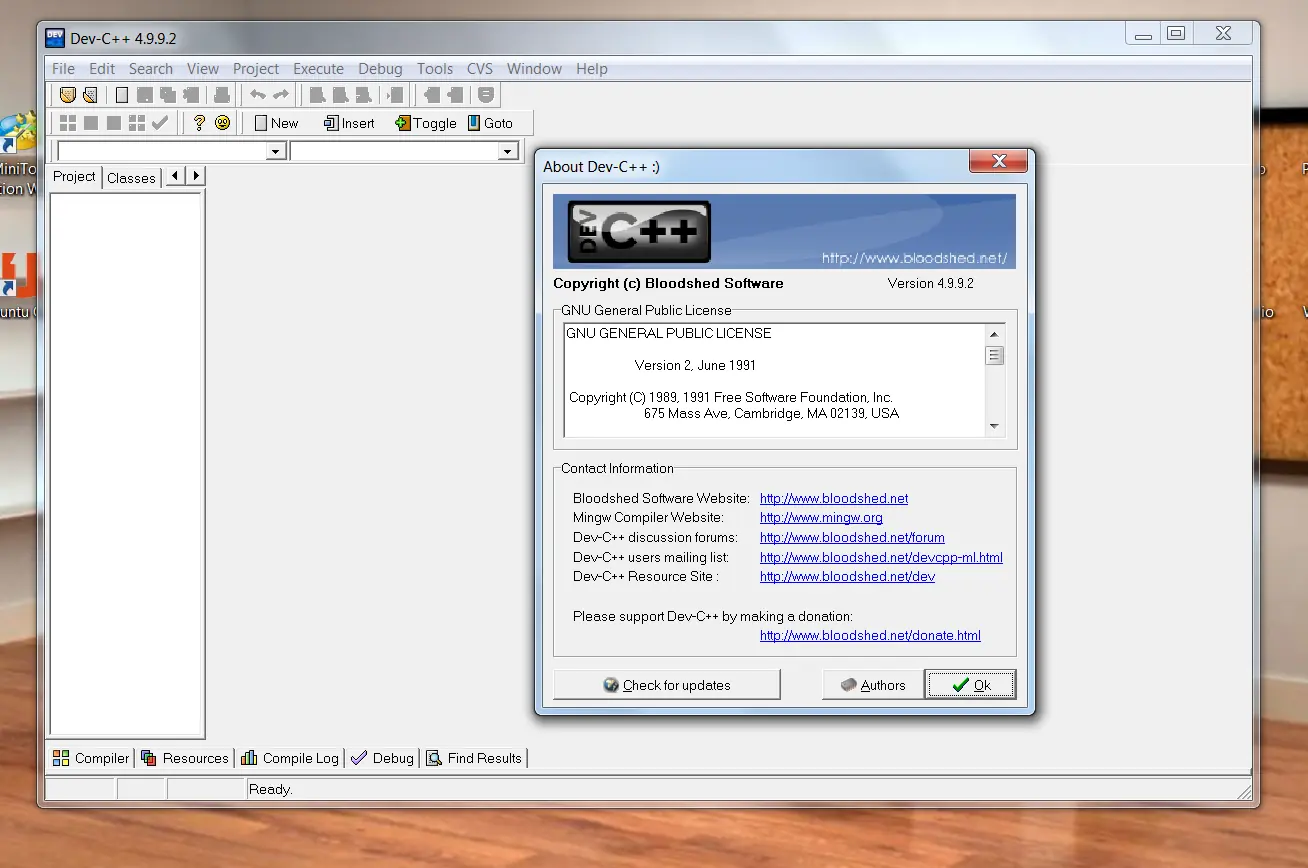Screen dimensions: 1308x868
Task: Expand the second toolbar combo box dropdown
Action: coord(508,151)
